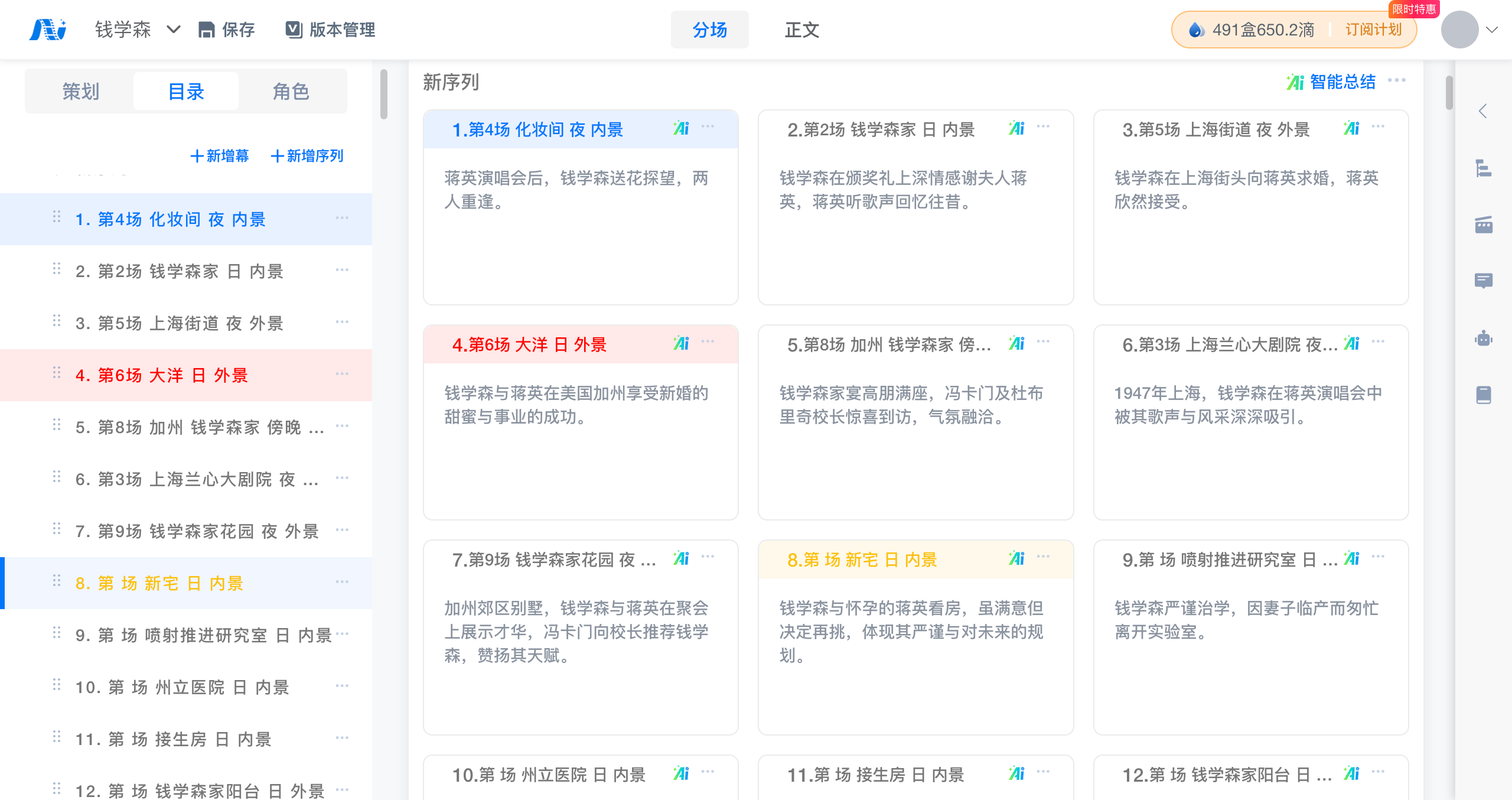Screen dimensions: 1512x800
Task: Click AI icon on card 4.第6场 大洋
Action: tap(681, 343)
